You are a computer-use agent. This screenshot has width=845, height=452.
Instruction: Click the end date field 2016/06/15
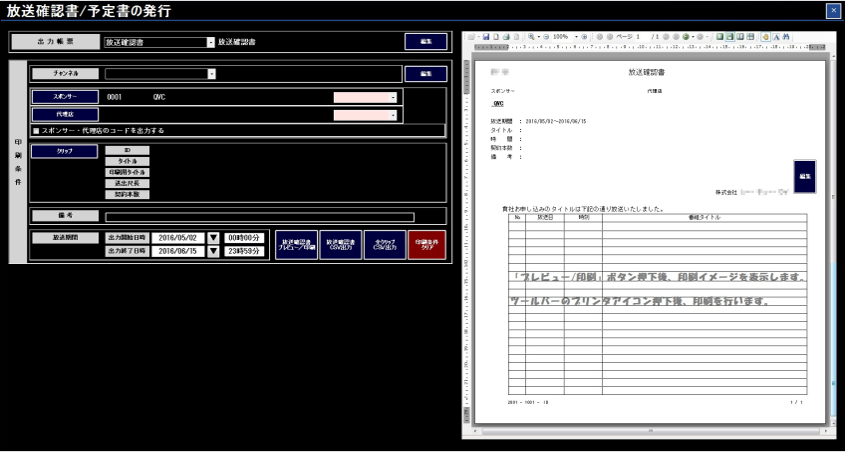(x=178, y=252)
